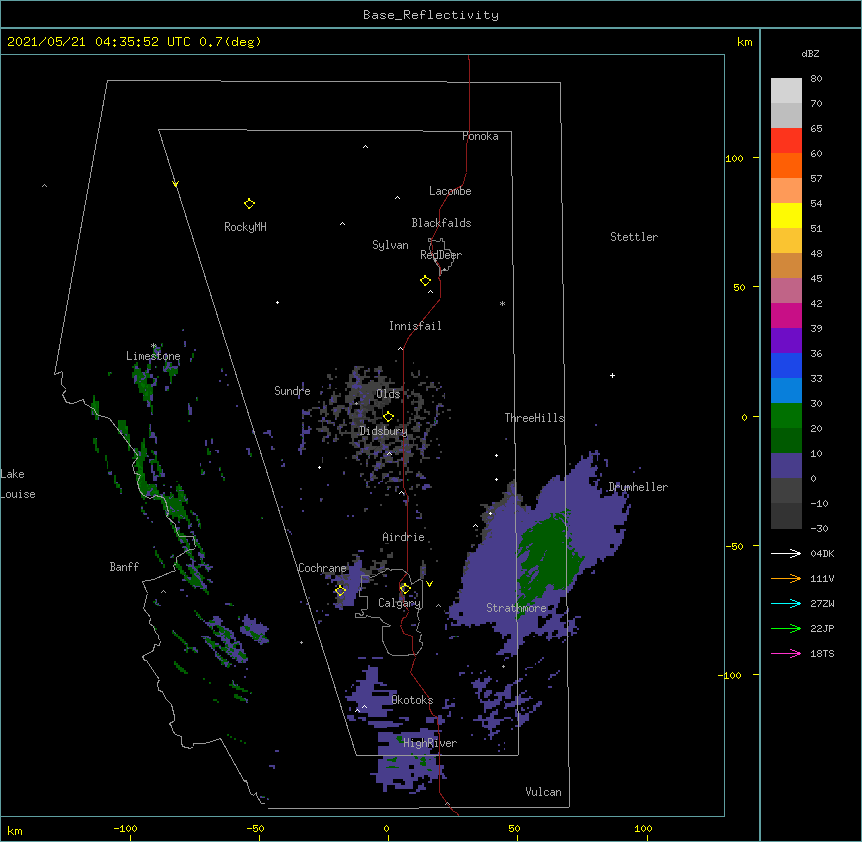Select the yellow diamond marker below Cochrane
This screenshot has height=842, width=862.
coord(340,590)
